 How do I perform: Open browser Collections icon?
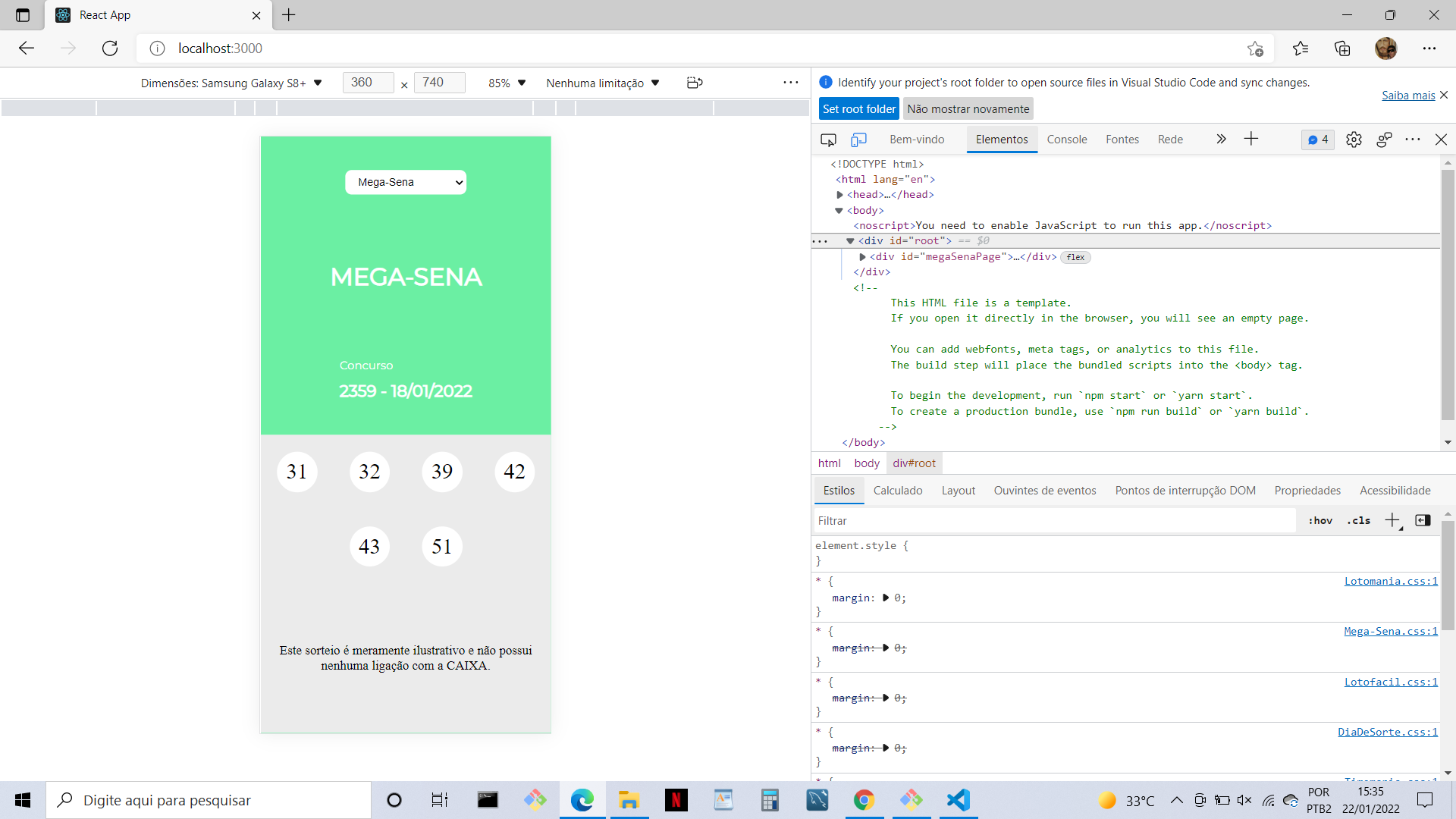point(1342,49)
